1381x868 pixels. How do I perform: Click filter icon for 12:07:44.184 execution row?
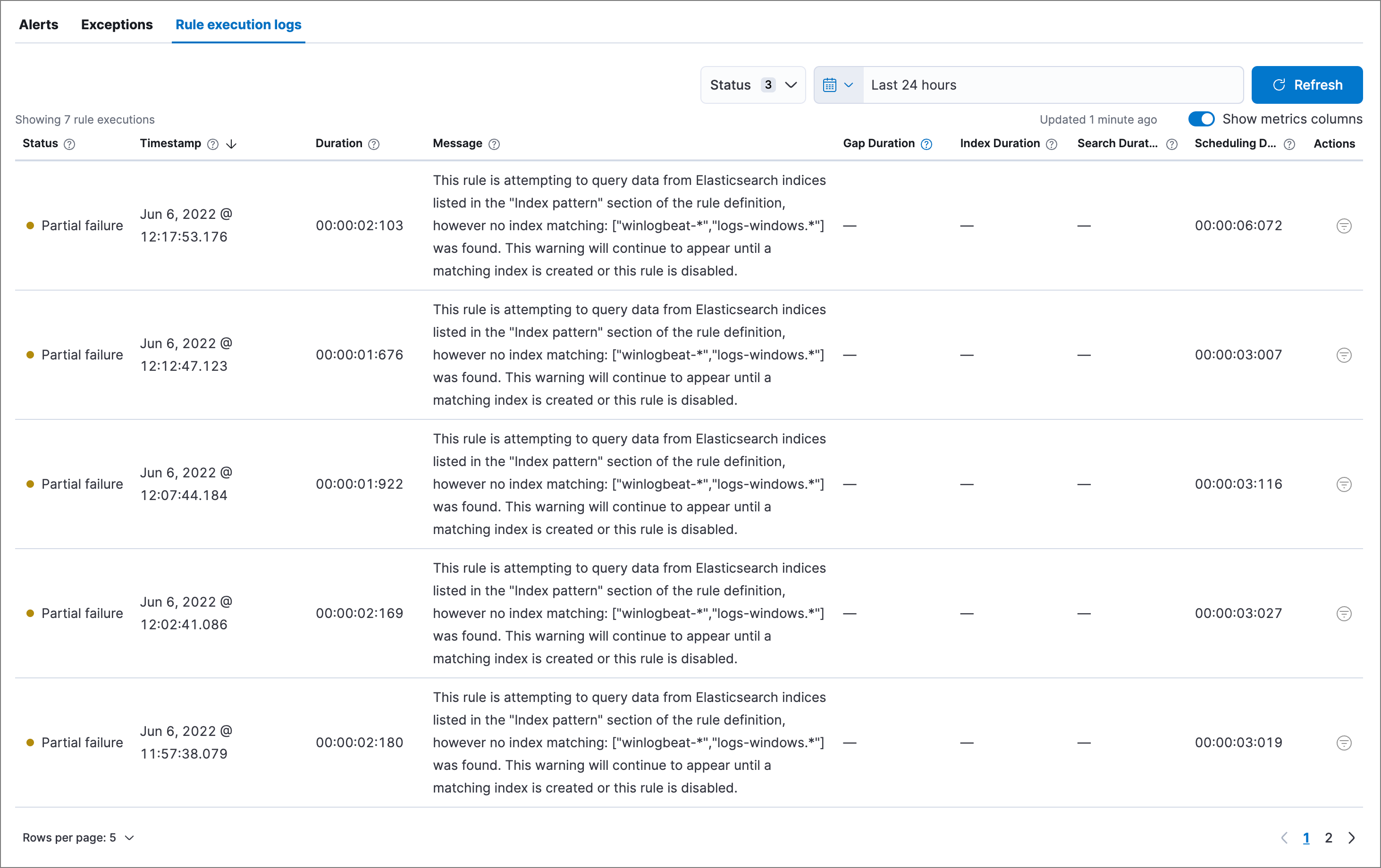pos(1343,484)
